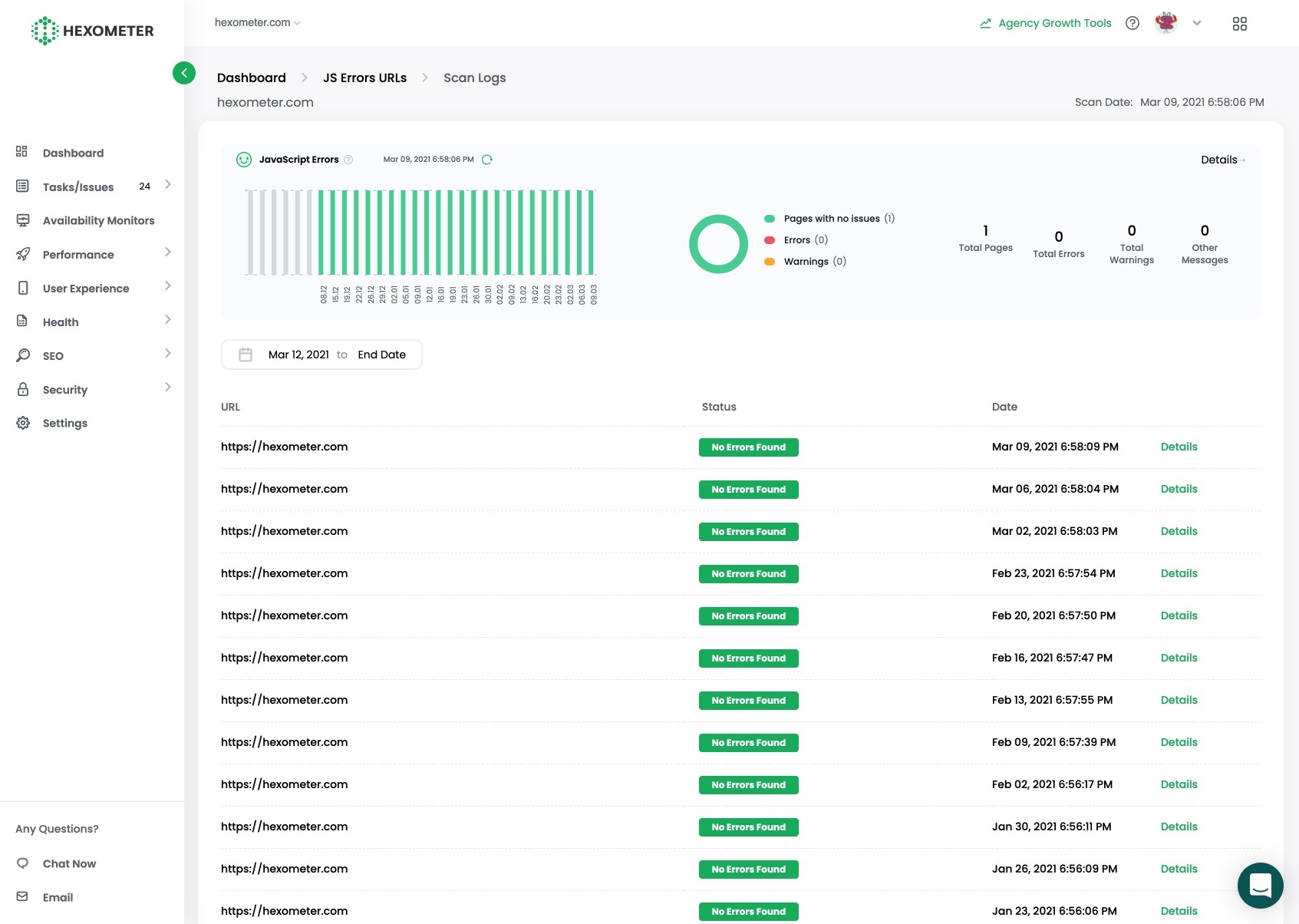
Task: Open the Intercom chat launcher button
Action: point(1261,886)
